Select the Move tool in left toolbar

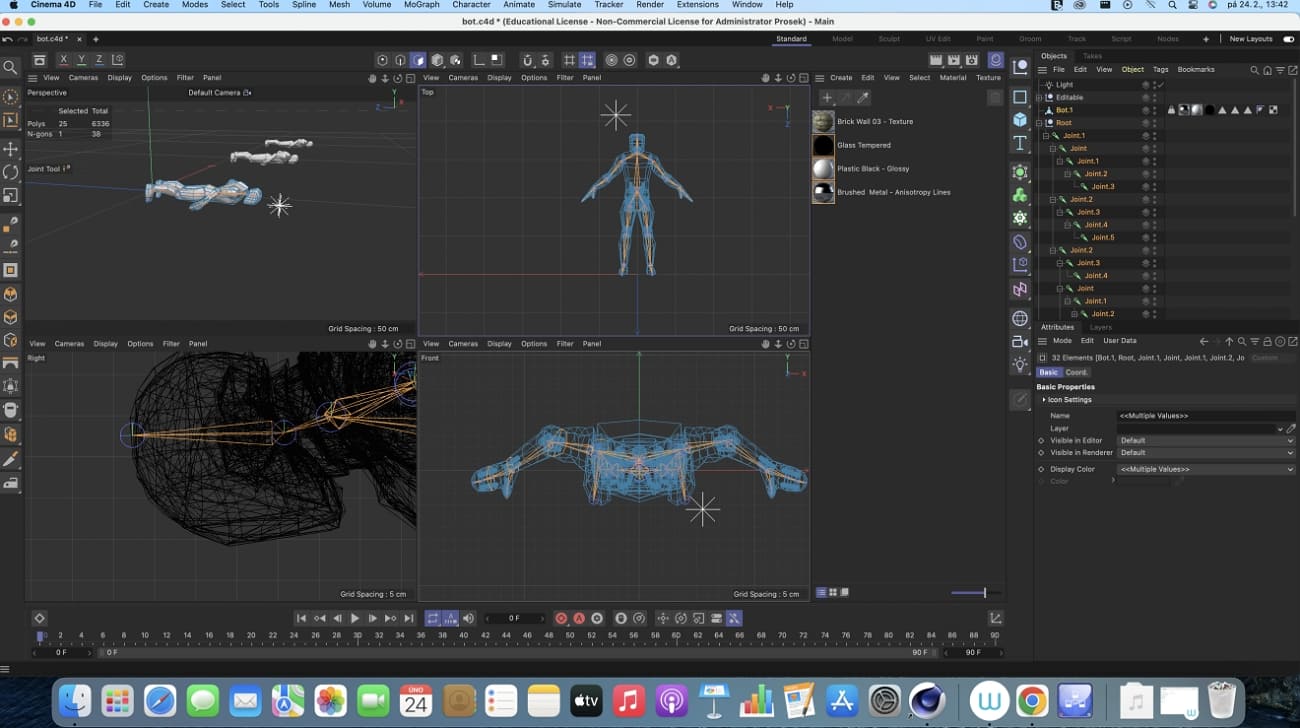(11, 149)
